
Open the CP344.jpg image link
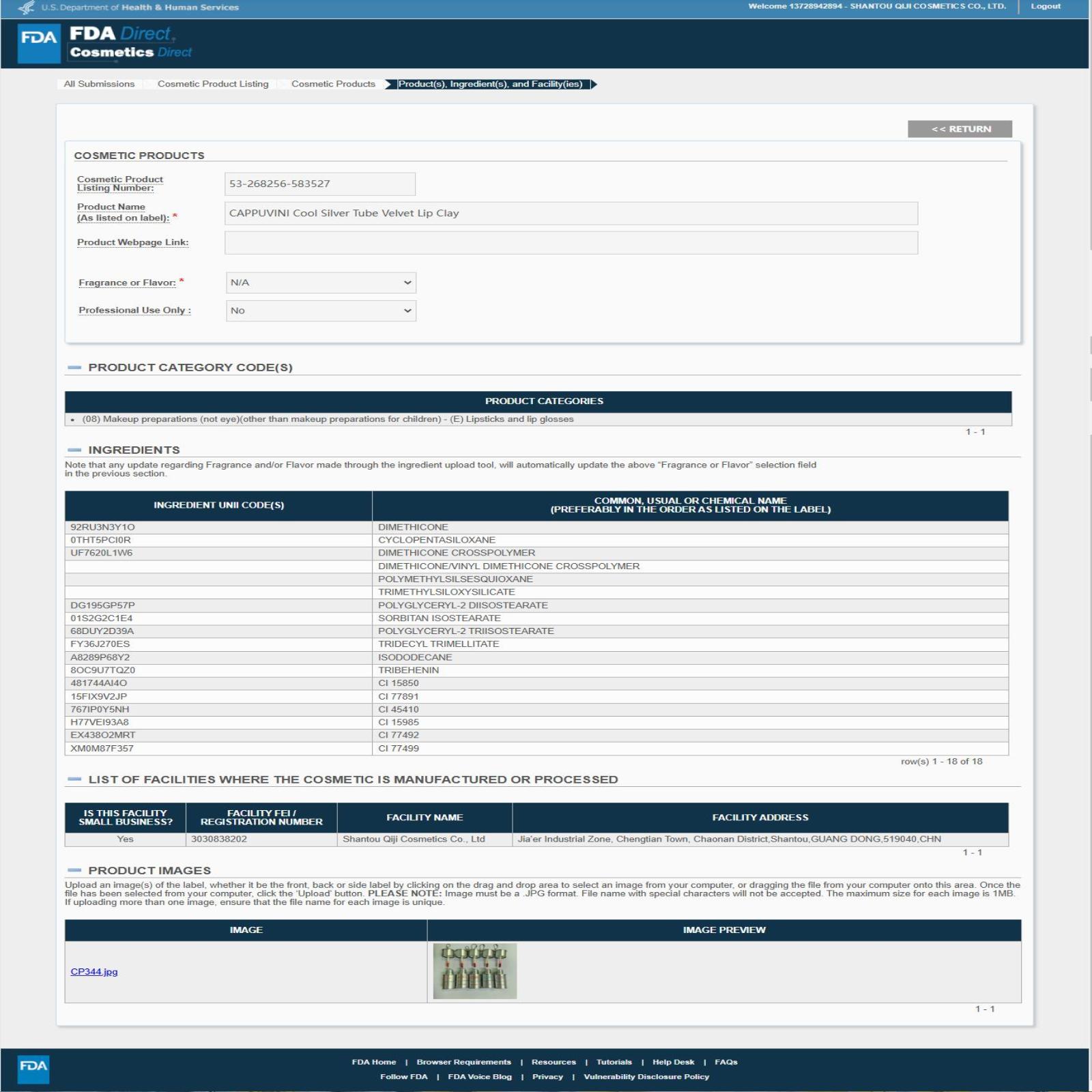point(94,971)
